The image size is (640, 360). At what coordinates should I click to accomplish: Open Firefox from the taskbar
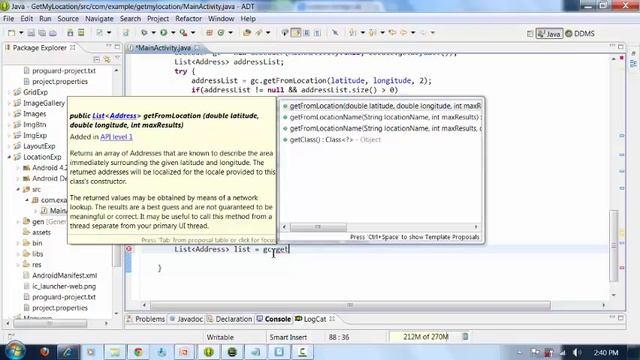point(44,352)
